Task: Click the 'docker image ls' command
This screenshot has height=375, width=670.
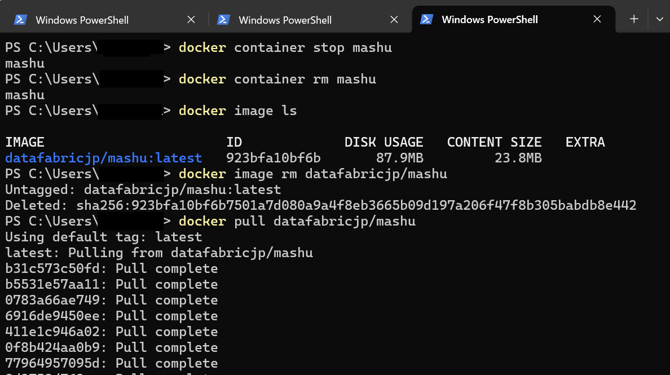Action: click(238, 111)
